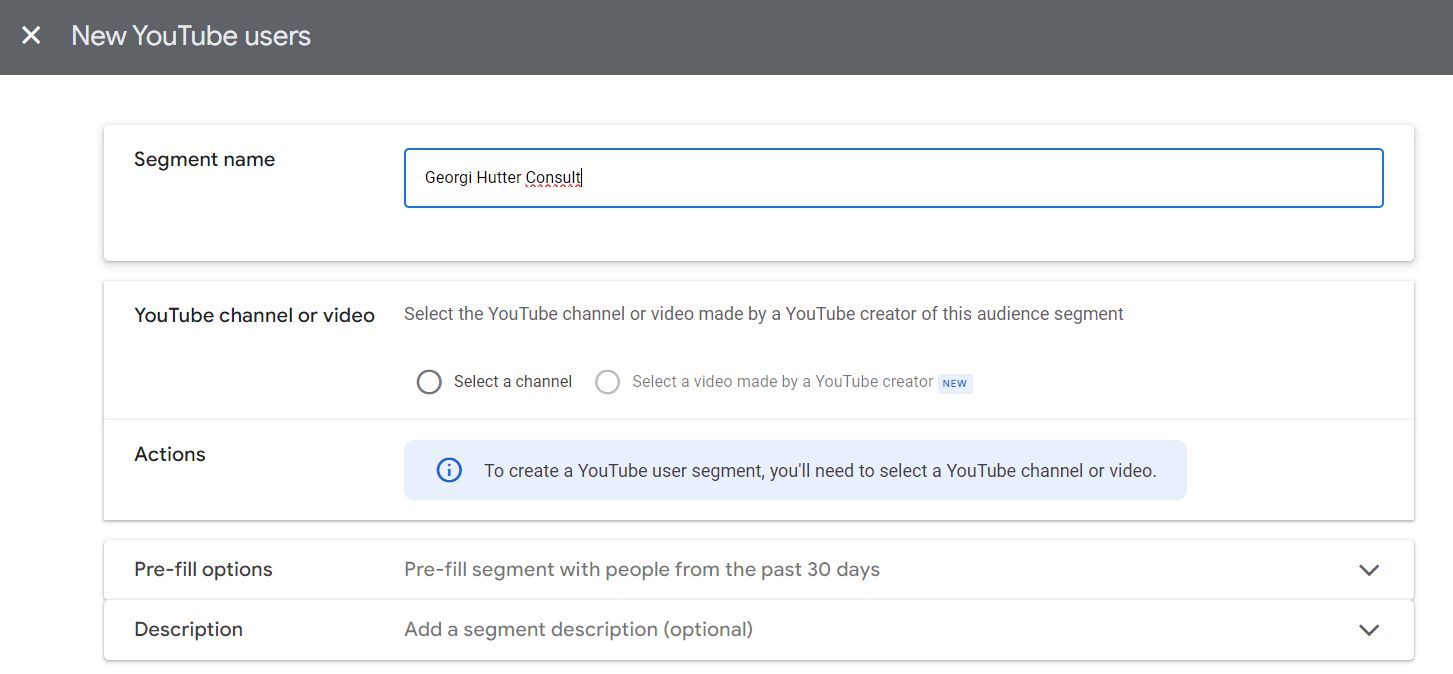Click the "Actions" section label

170,454
